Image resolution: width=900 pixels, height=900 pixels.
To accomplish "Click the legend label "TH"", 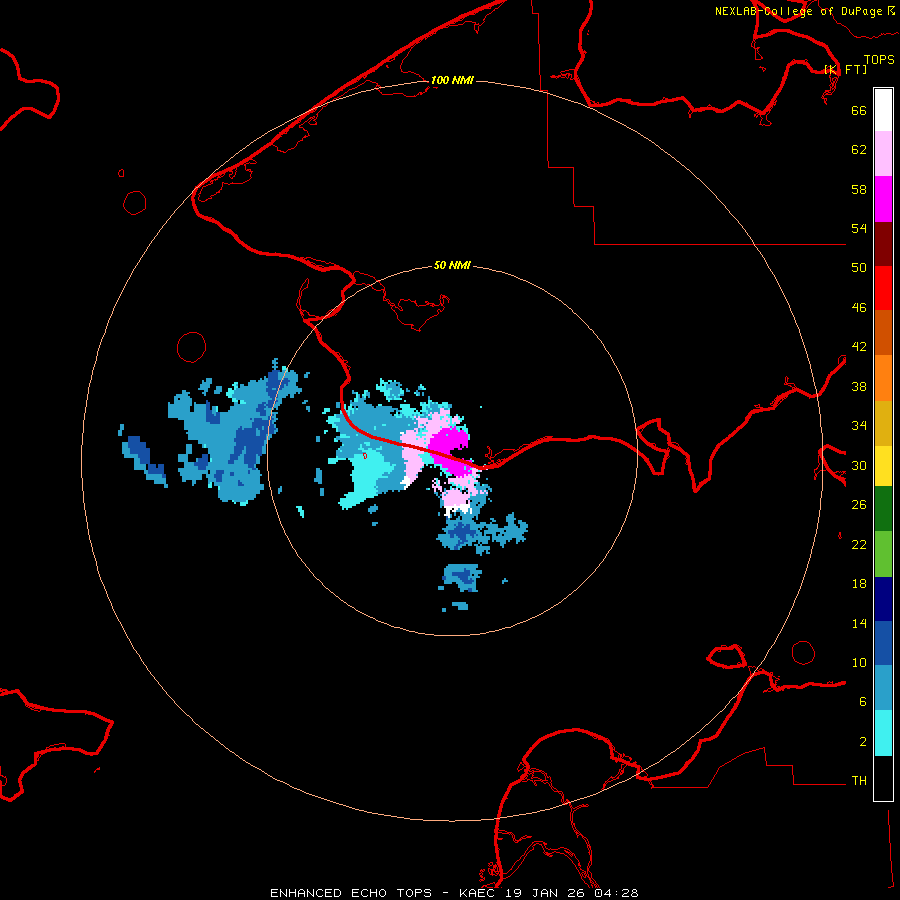I will click(859, 781).
